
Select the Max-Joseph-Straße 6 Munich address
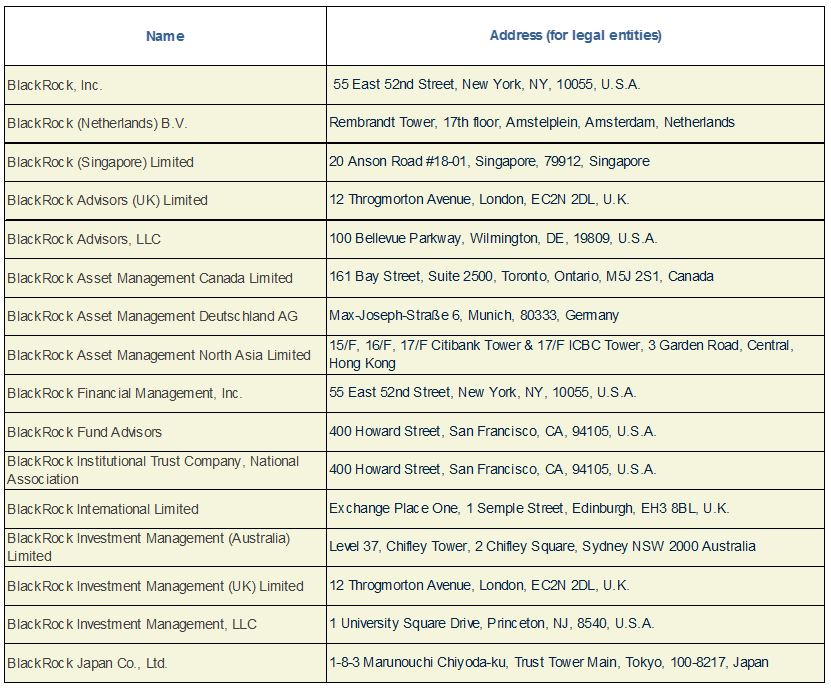(474, 315)
